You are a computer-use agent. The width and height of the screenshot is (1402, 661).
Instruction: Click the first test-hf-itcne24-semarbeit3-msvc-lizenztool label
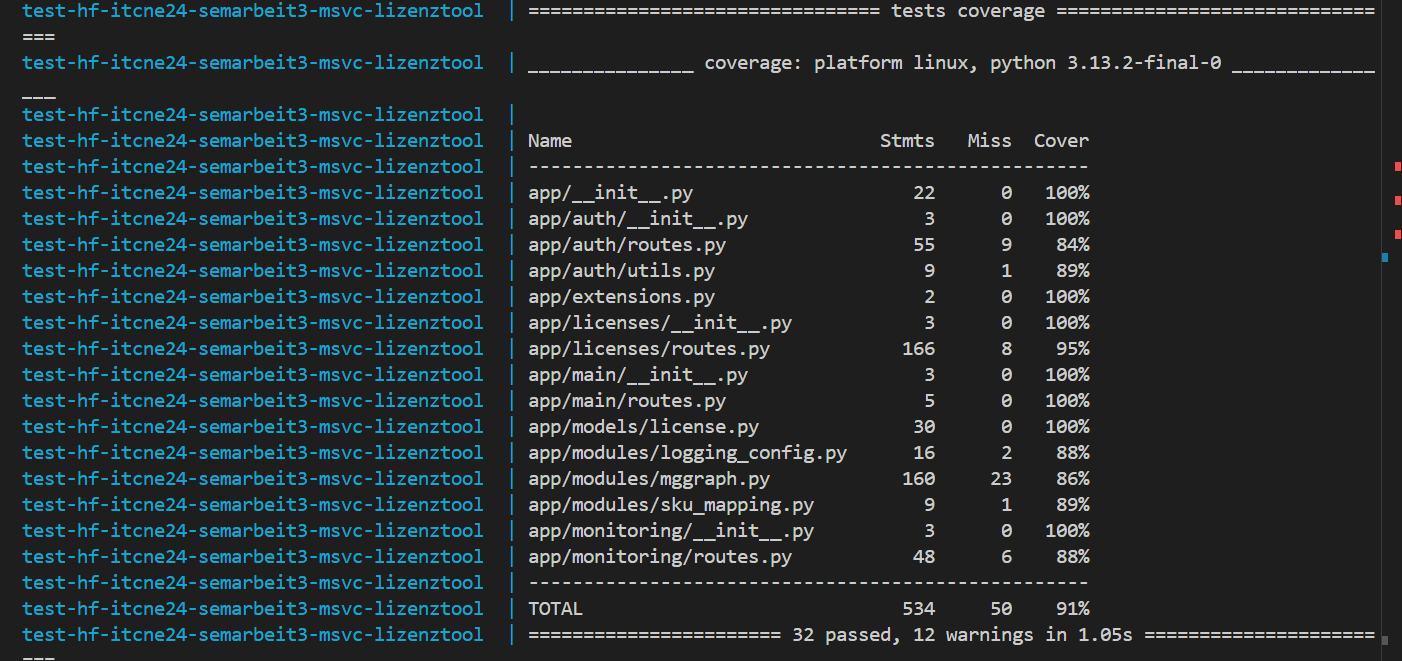pos(253,11)
